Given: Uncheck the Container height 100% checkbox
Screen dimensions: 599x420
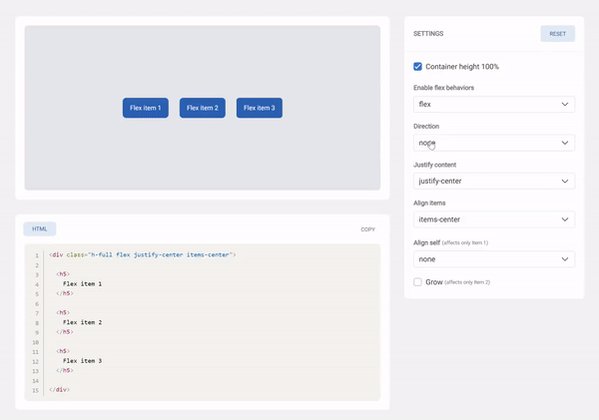Looking at the screenshot, I should 418,66.
